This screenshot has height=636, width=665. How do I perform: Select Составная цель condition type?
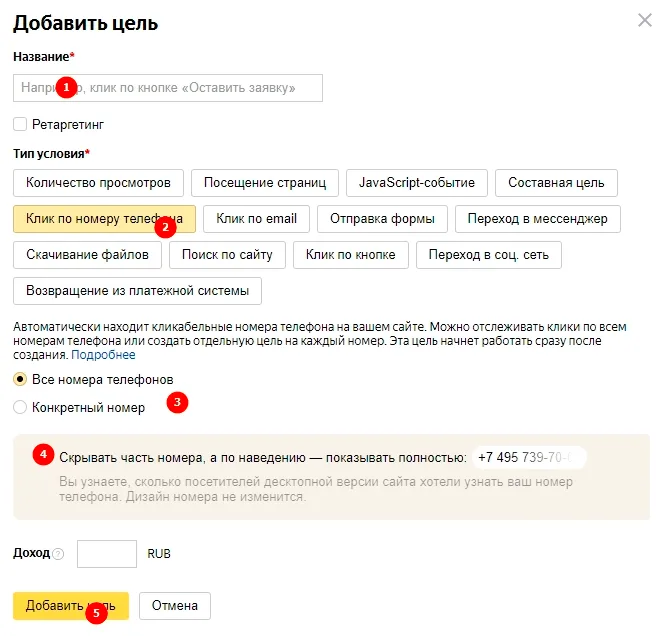(x=556, y=183)
